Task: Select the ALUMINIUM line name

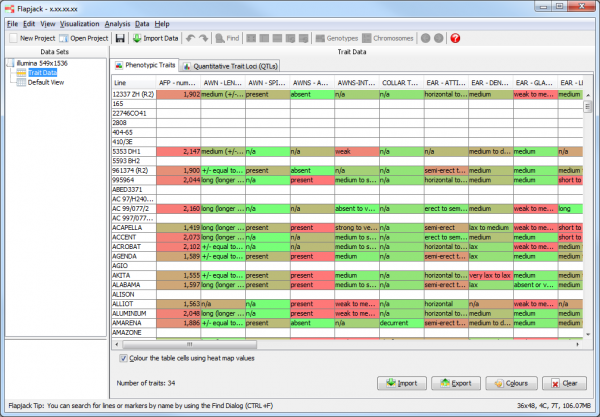Action: point(134,313)
